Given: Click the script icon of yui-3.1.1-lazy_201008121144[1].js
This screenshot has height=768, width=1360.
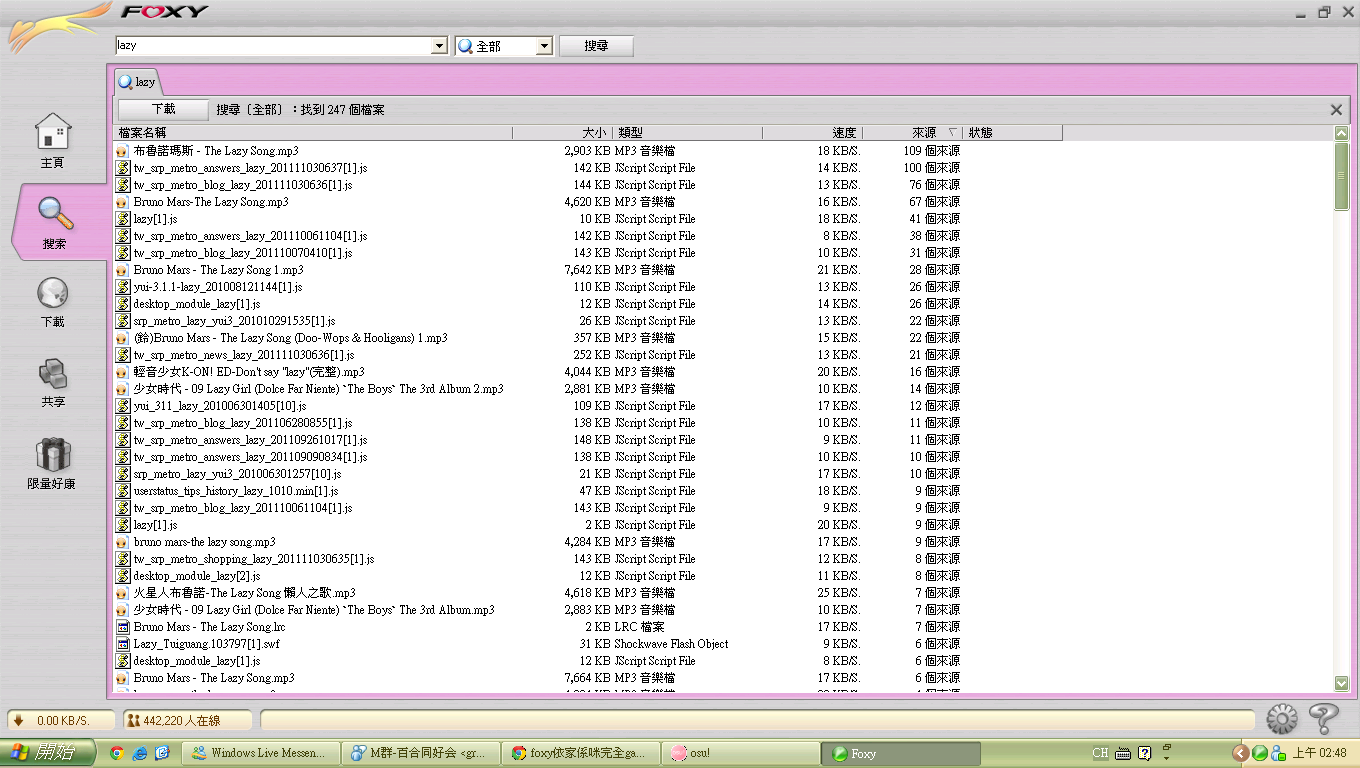Looking at the screenshot, I should click(123, 287).
